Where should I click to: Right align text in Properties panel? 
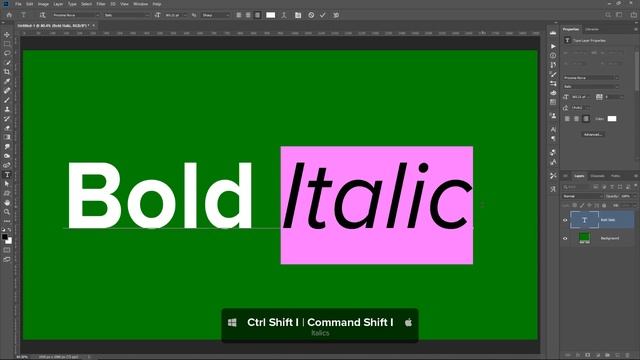point(586,119)
